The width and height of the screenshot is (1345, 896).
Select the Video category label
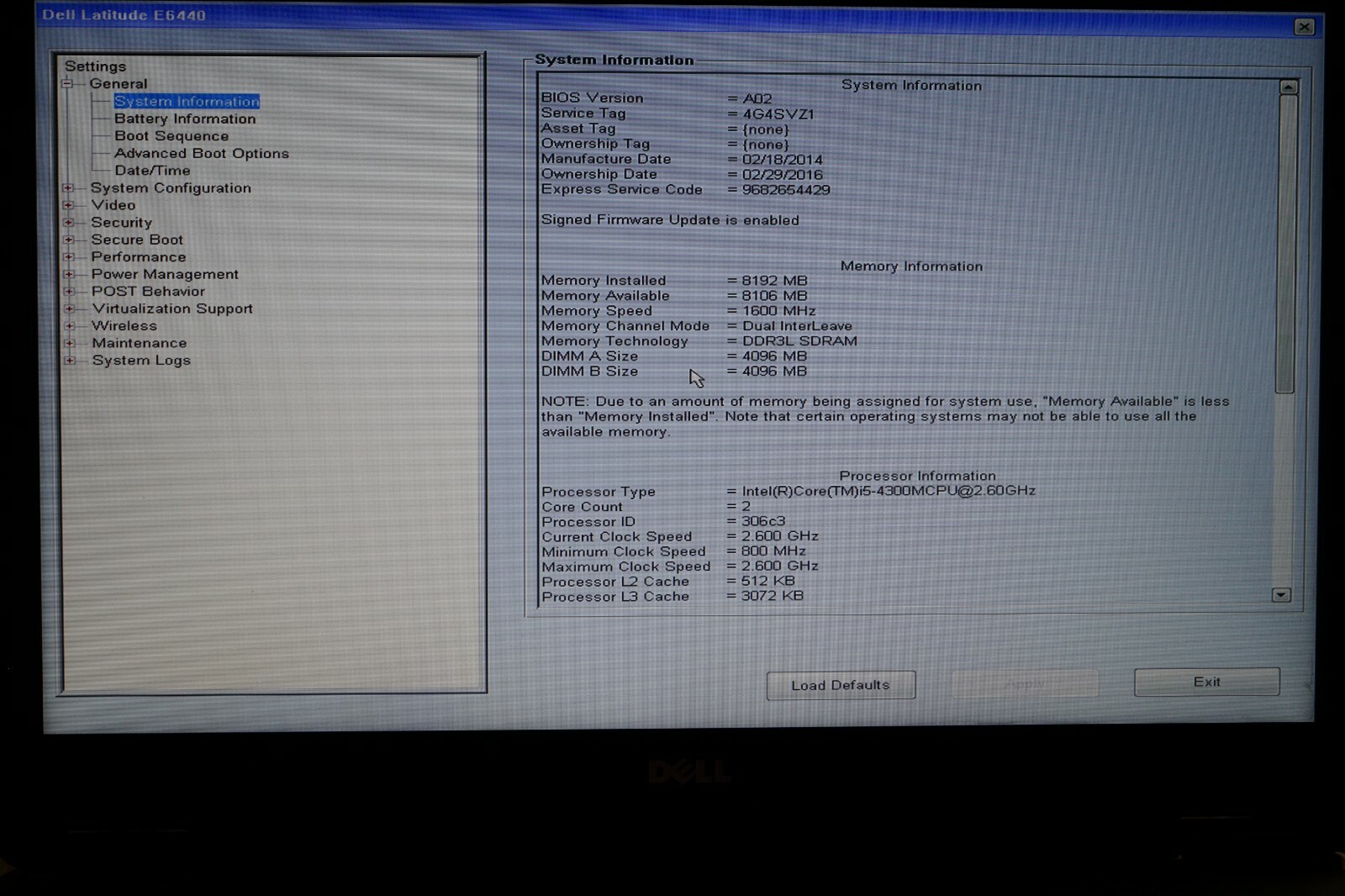coord(113,205)
